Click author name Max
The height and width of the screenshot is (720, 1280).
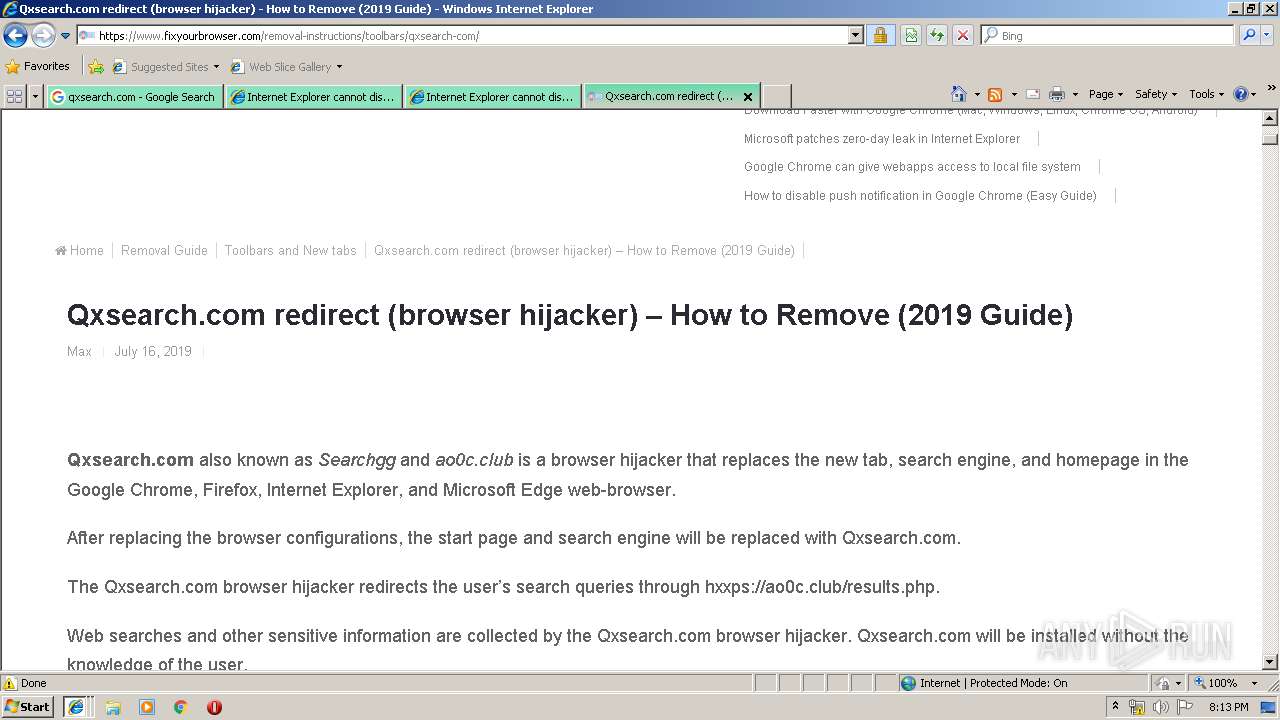pyautogui.click(x=79, y=352)
